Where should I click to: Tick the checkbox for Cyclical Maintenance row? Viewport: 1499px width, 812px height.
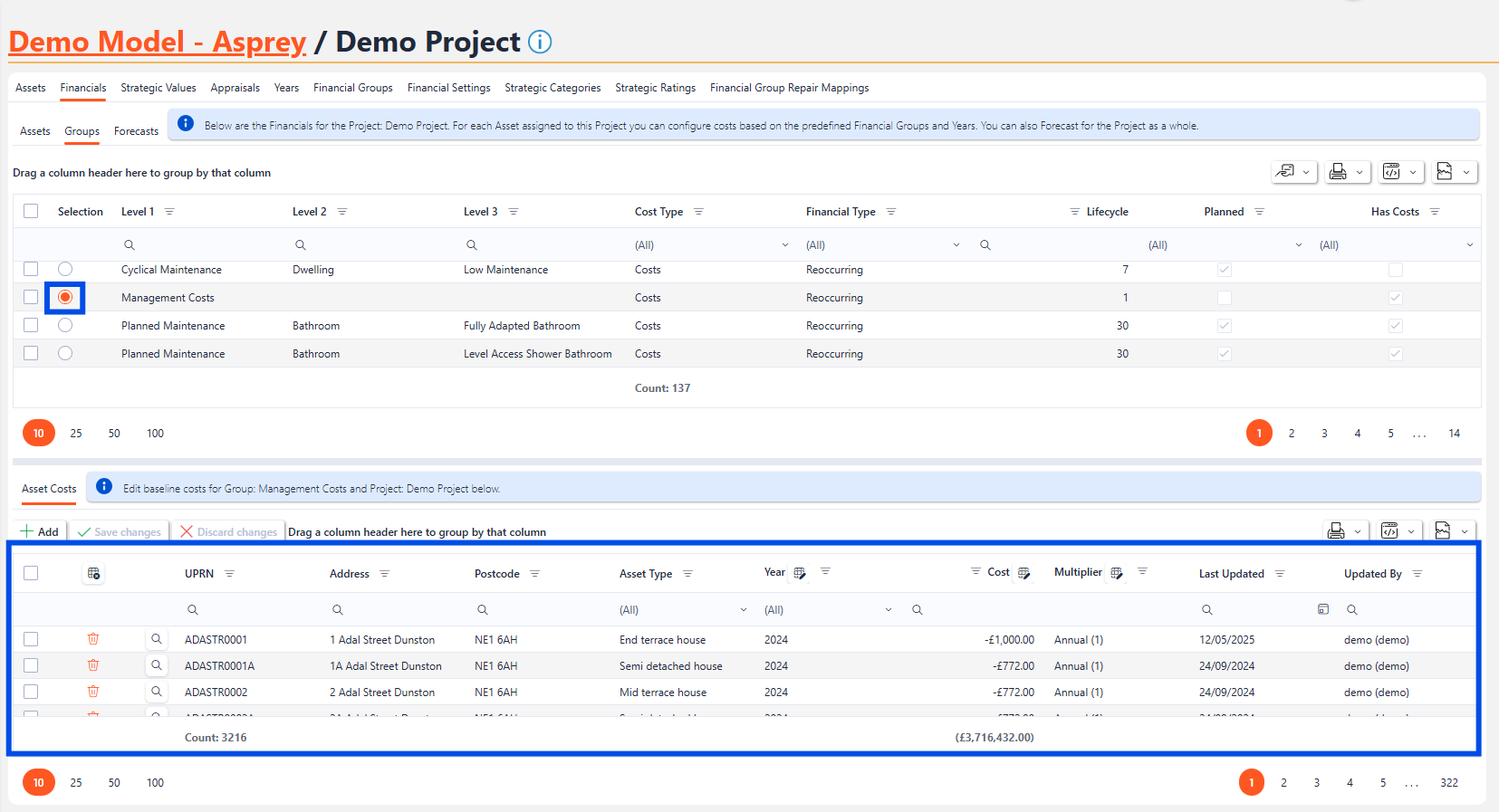31,269
